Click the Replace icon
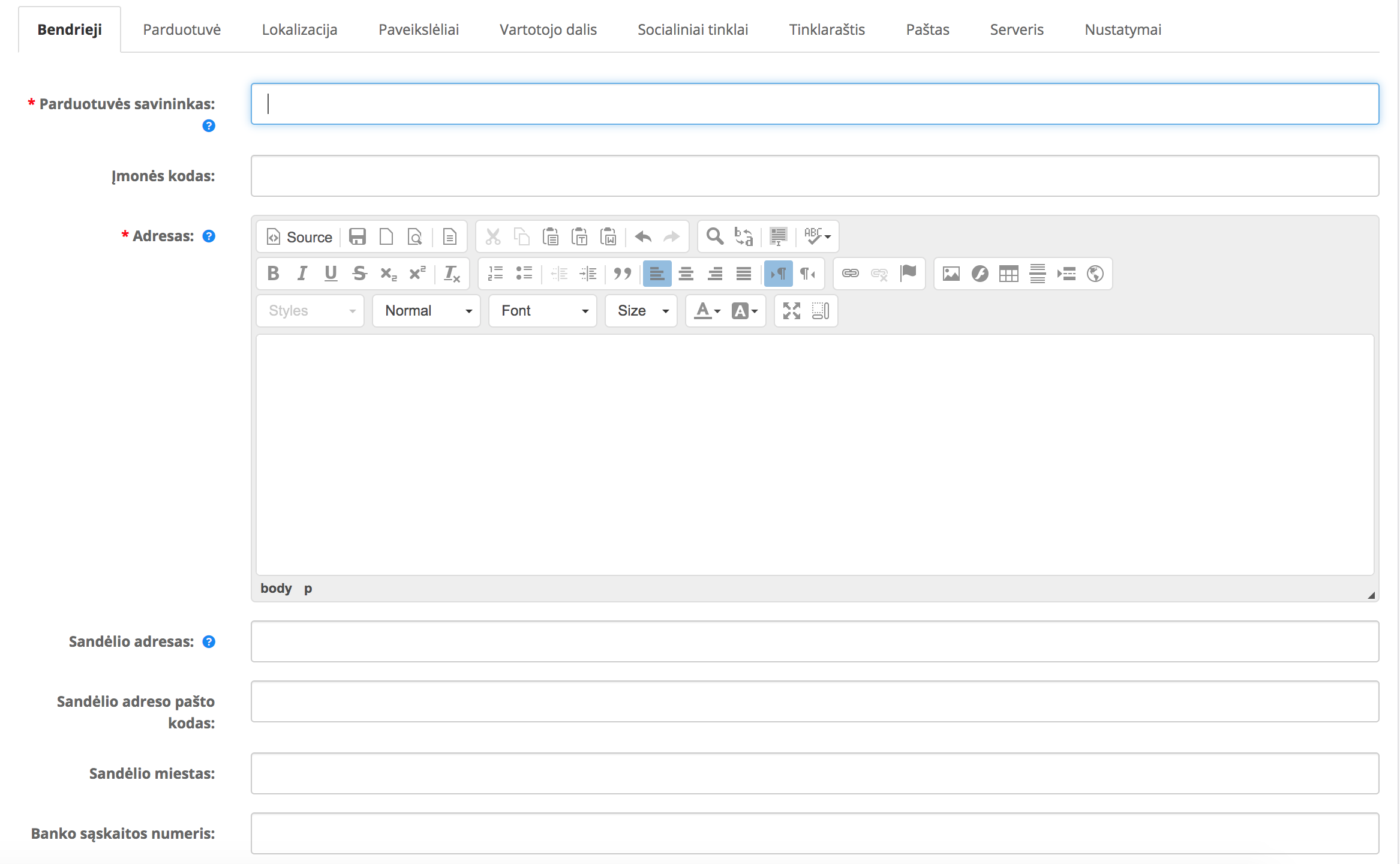Viewport: 1400px width, 864px height. (x=744, y=237)
